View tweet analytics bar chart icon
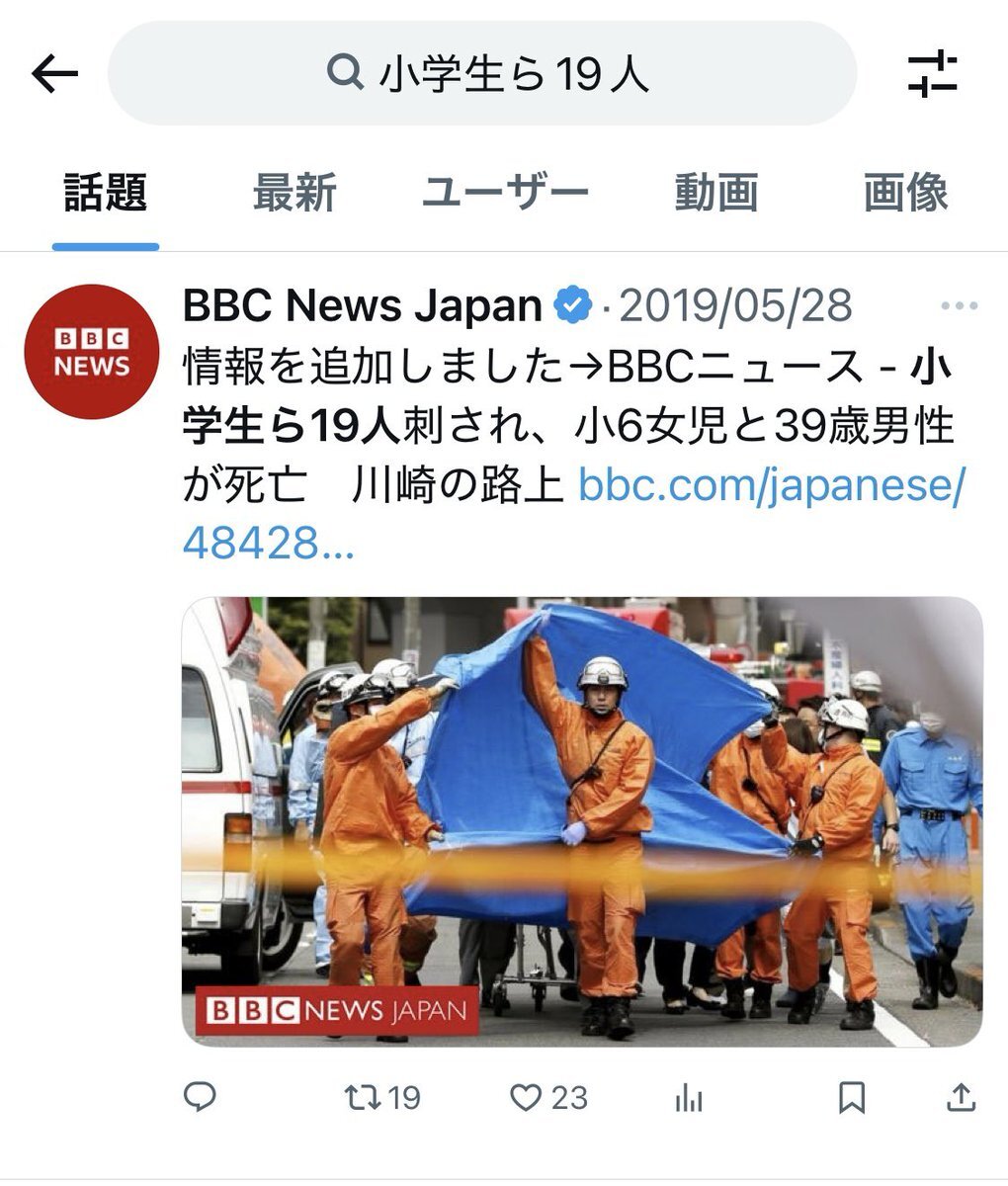The image size is (1008, 1186). tap(689, 1097)
